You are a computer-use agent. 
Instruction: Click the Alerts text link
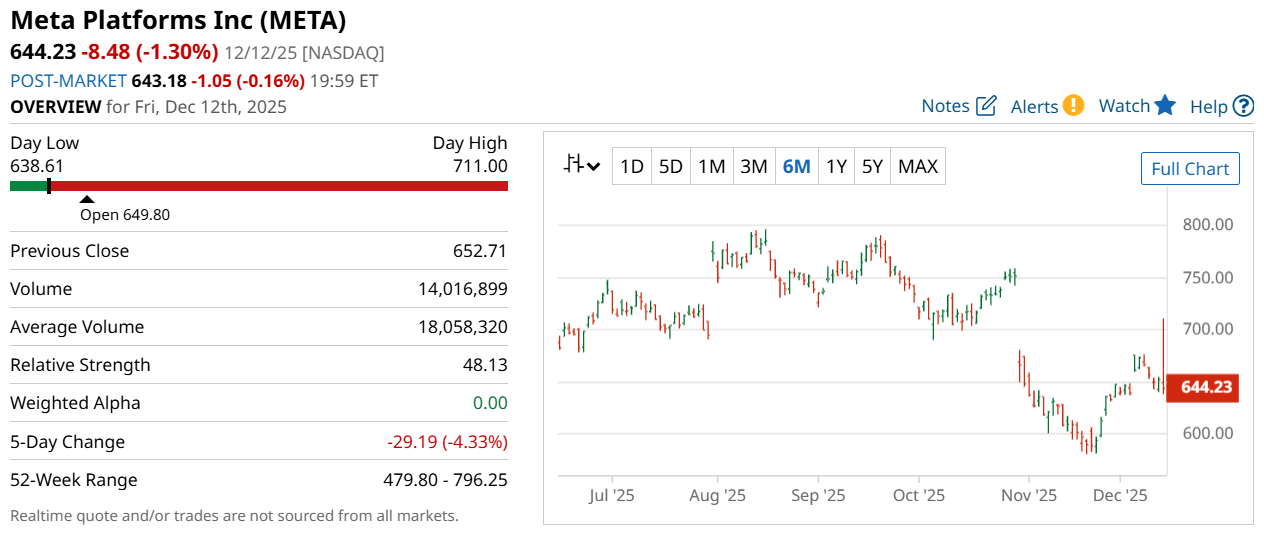[x=1034, y=106]
